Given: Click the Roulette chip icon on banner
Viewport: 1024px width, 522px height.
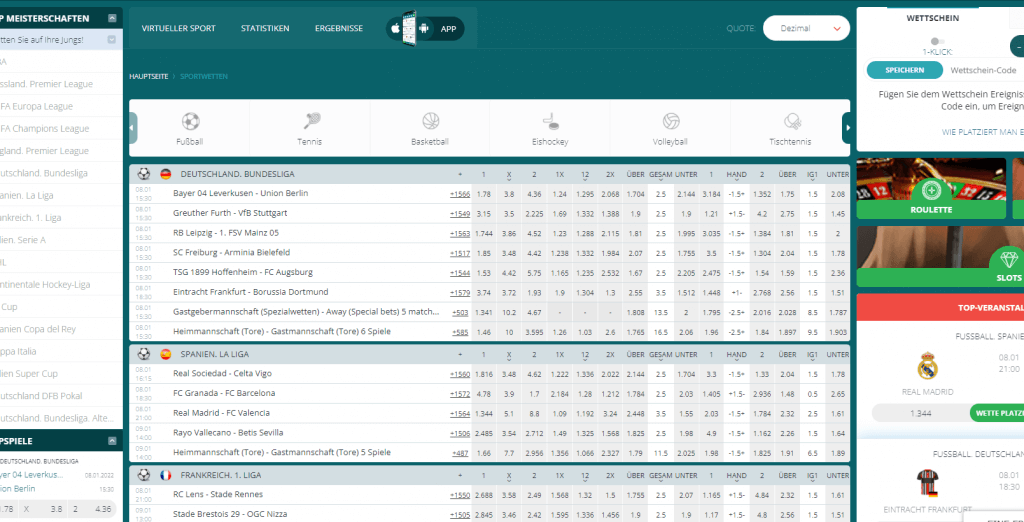Looking at the screenshot, I should click(x=931, y=191).
